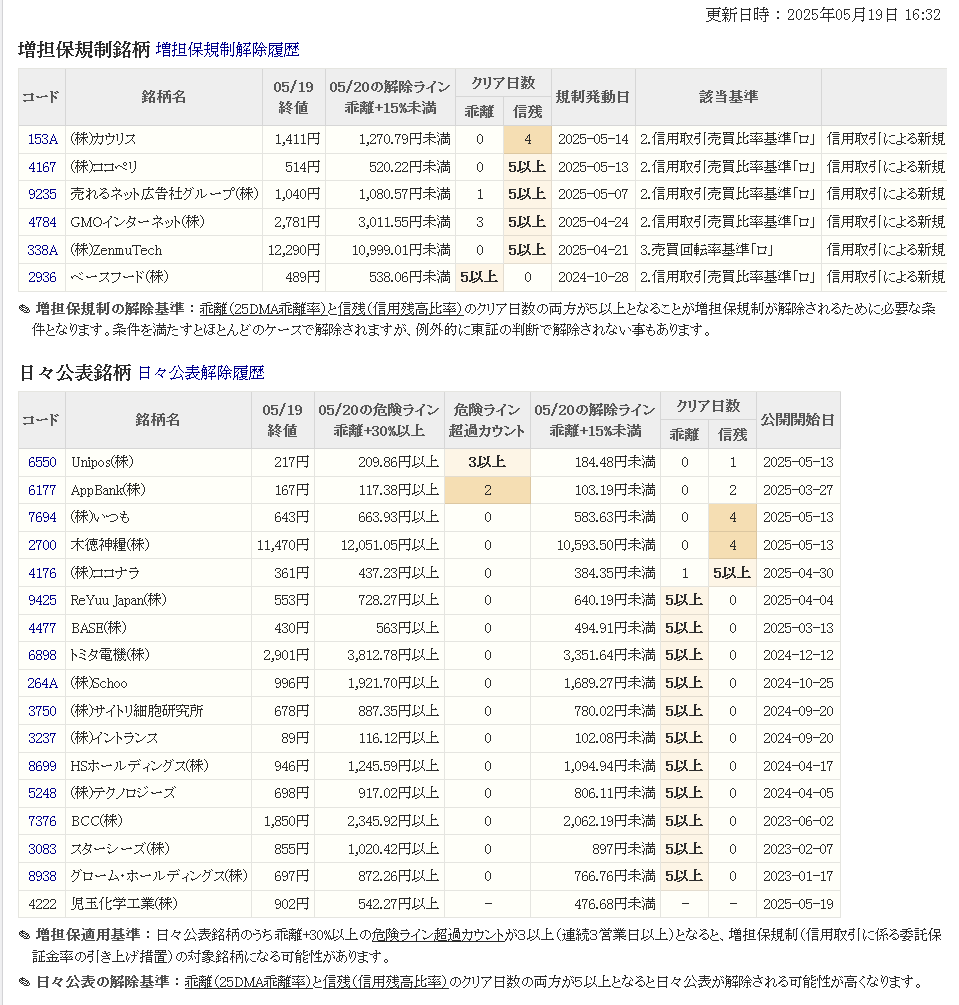Click the stock name 木徳神糧(株)
The width and height of the screenshot is (959, 1005).
tap(110, 545)
